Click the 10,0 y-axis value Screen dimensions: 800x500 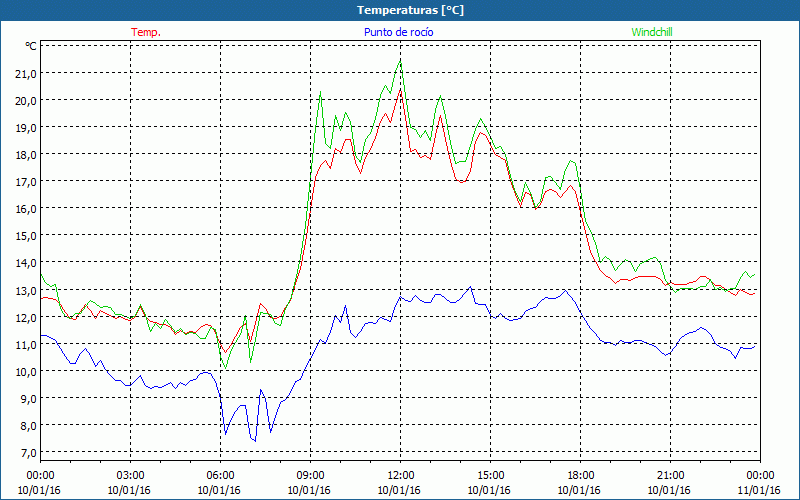coord(27,371)
